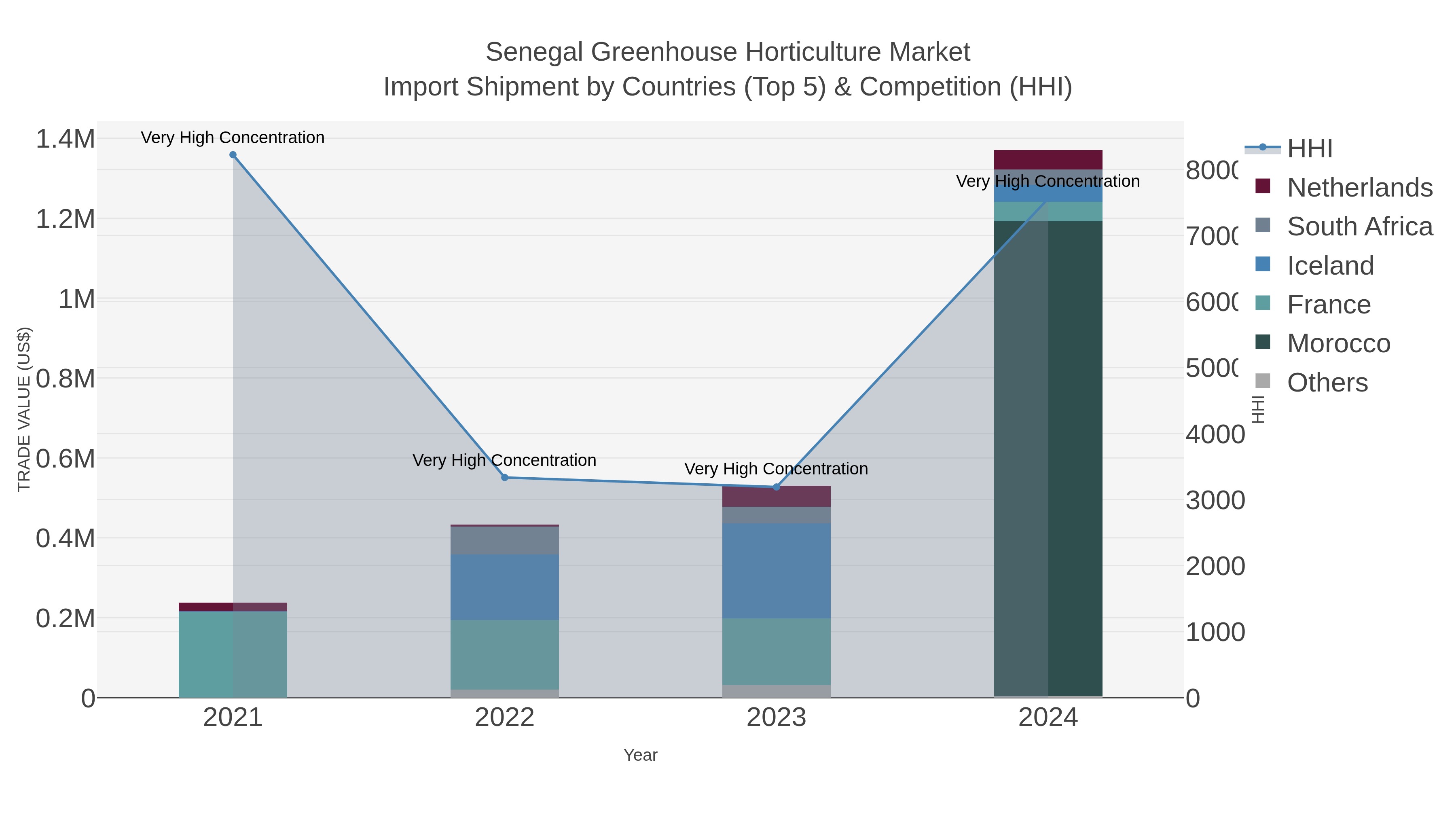Click the 2023 HHI data point marker
1456x819 pixels.
click(x=777, y=487)
